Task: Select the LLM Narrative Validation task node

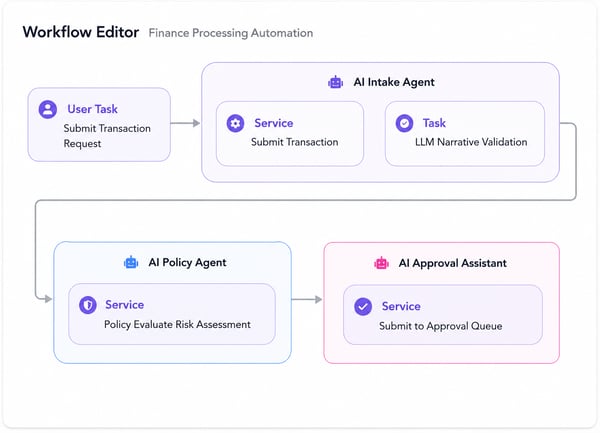Action: point(465,133)
